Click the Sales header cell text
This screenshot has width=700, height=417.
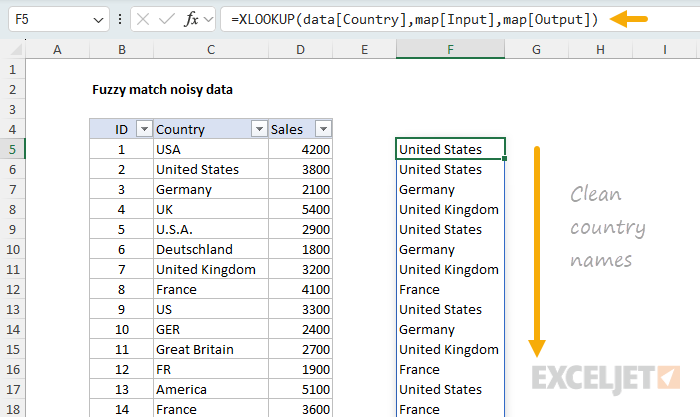point(287,129)
